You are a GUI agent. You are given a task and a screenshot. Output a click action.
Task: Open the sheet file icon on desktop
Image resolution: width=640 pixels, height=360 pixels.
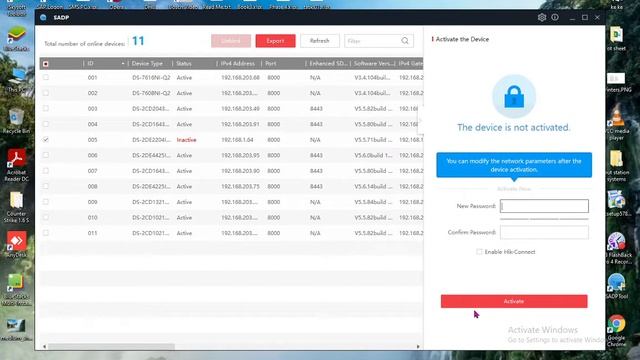pos(616,38)
